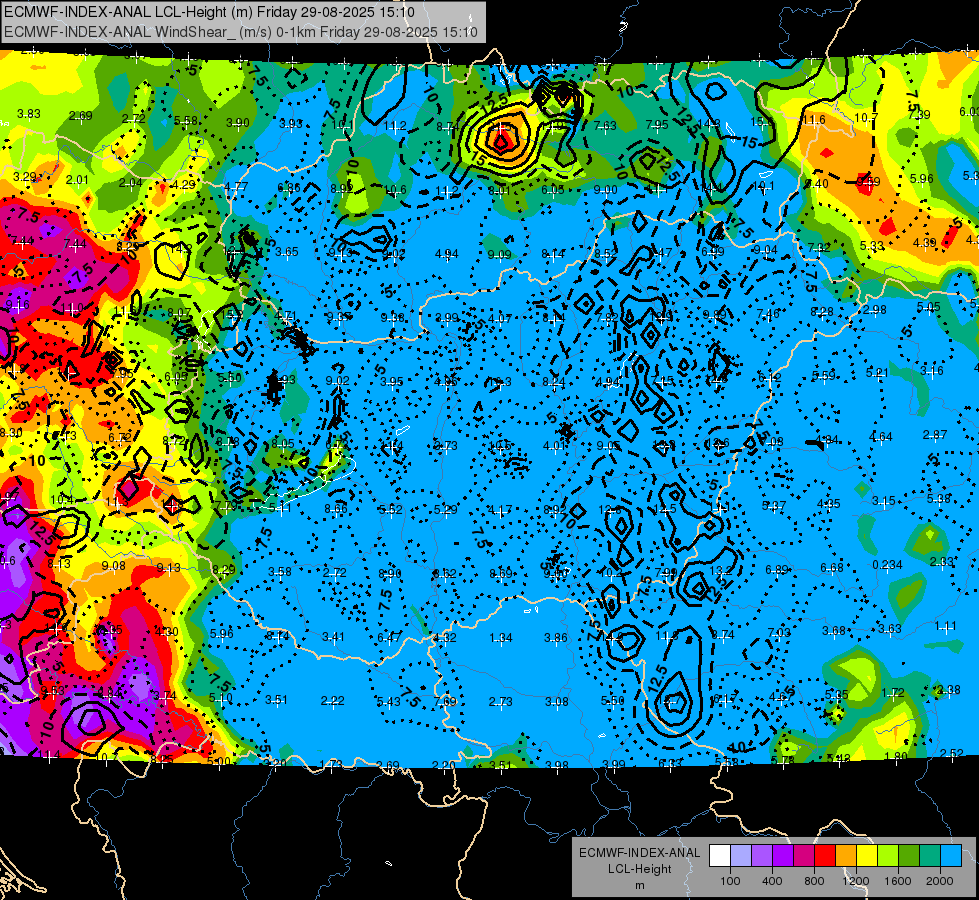This screenshot has width=979, height=900.
Task: Click the wind shear value 3.58
Action: [280, 571]
